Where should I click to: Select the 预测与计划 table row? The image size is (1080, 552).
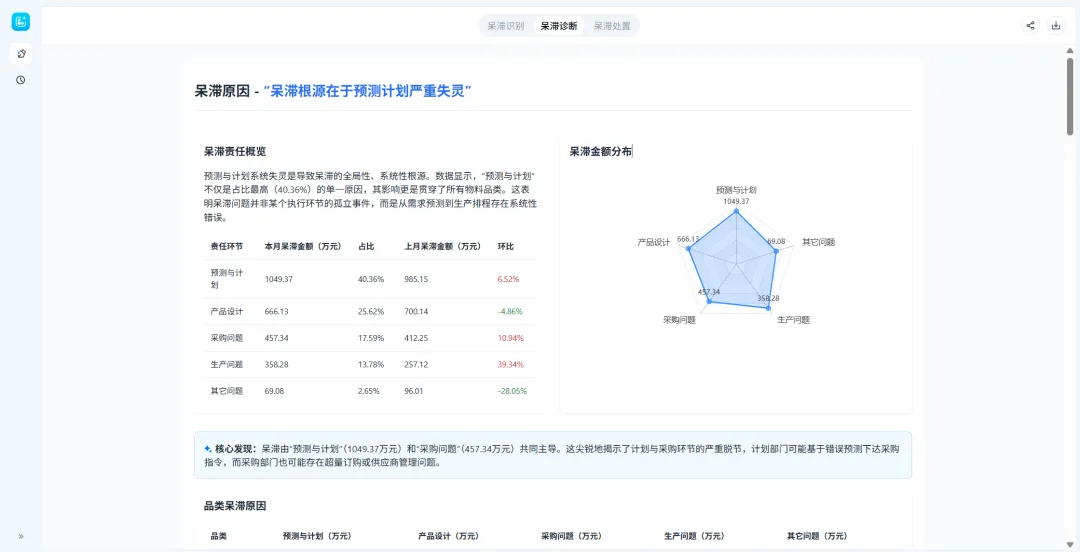pos(370,279)
